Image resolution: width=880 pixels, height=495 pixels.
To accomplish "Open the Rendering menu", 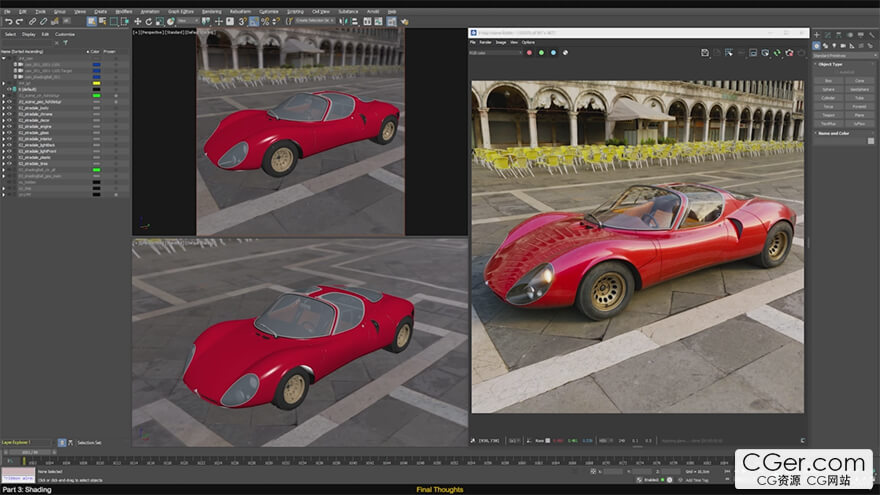I will click(x=211, y=11).
